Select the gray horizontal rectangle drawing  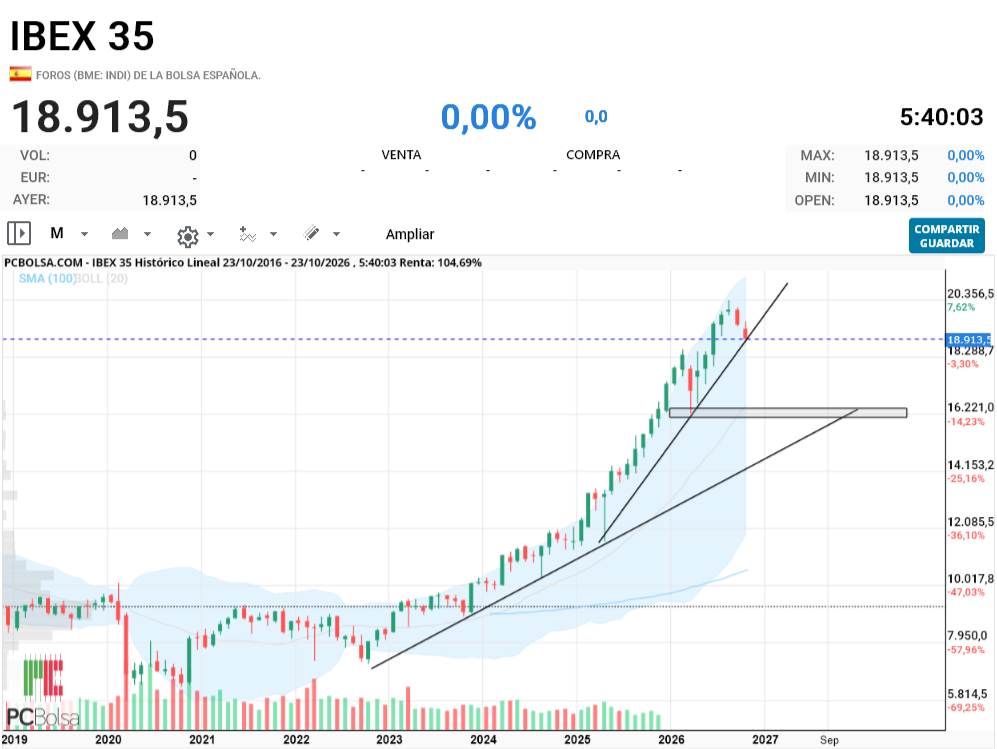788,413
